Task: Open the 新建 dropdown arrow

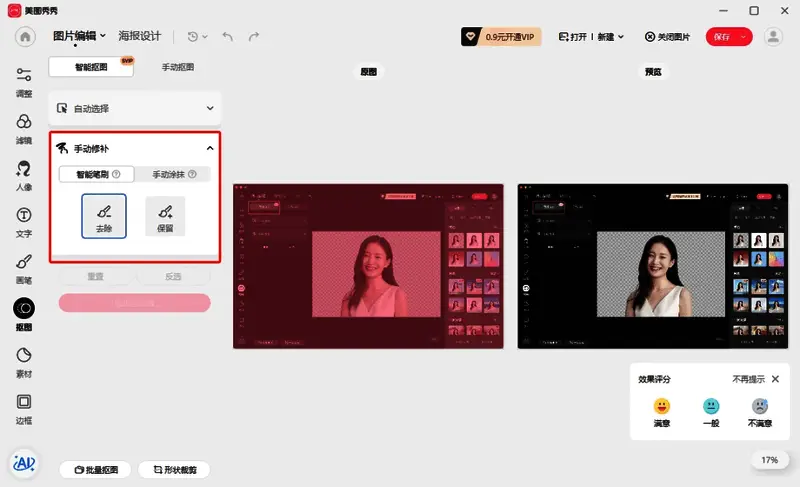Action: pos(621,37)
